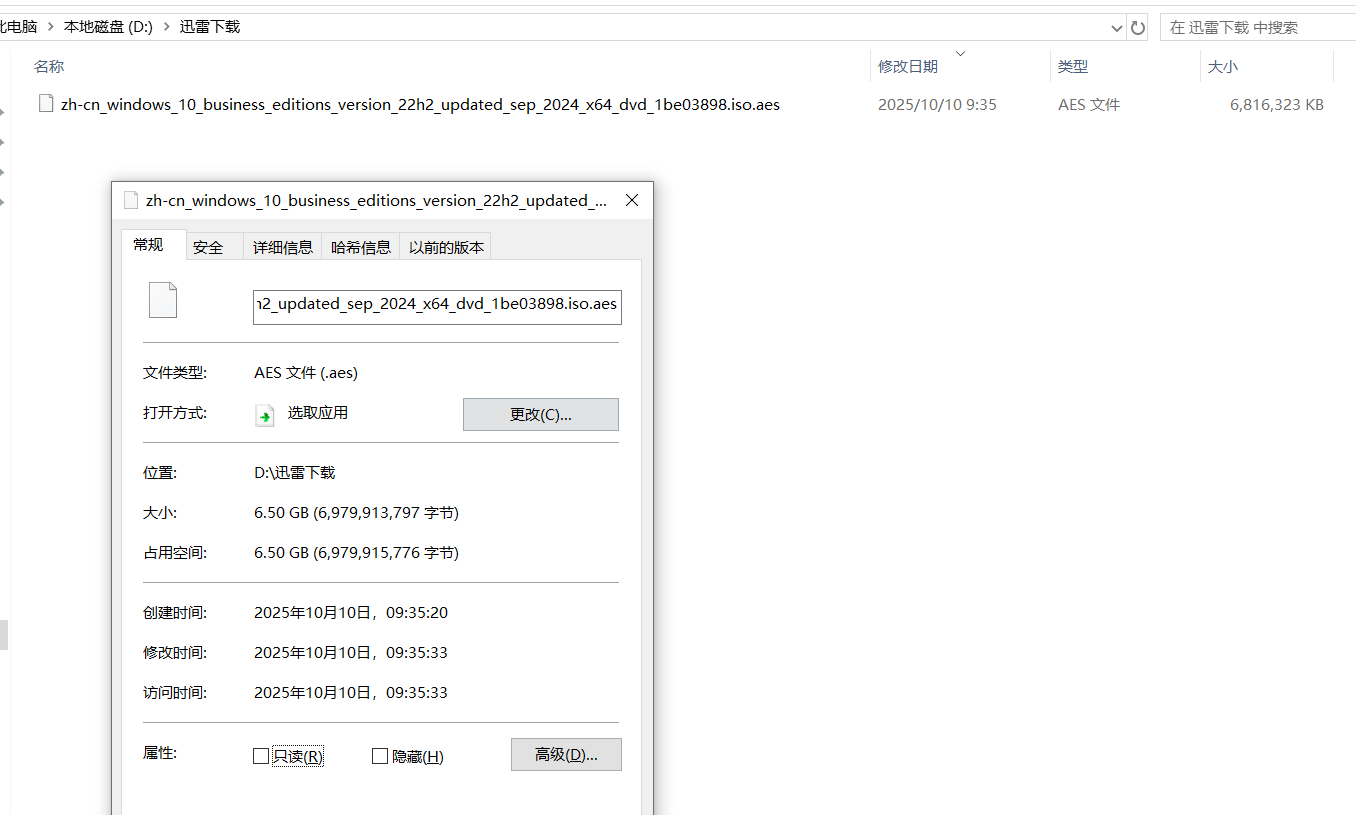Toggle the 隐藏(H) checkbox
Screen dimensions: 1356x815
380,756
